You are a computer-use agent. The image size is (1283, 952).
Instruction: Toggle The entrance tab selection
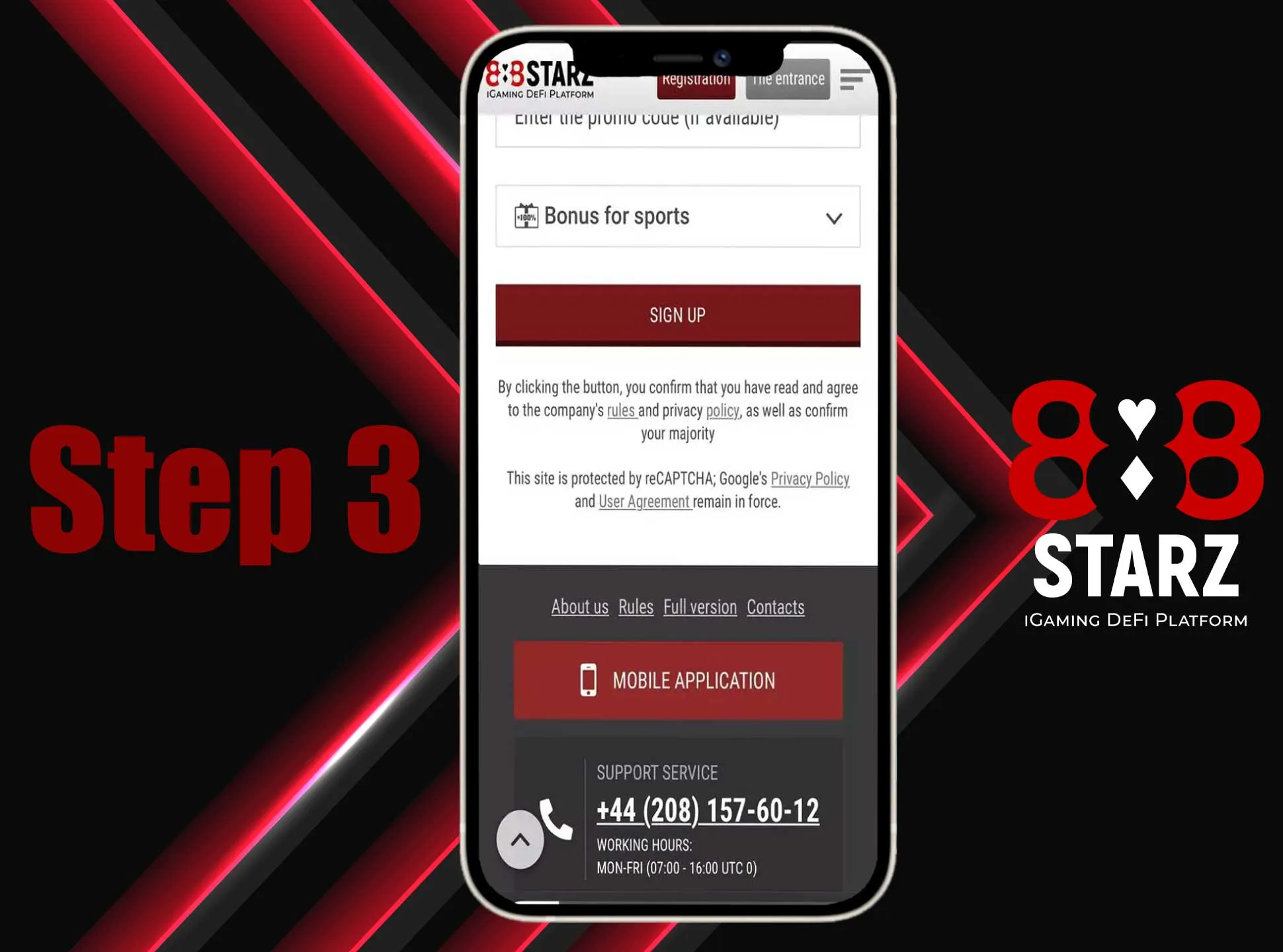(788, 79)
